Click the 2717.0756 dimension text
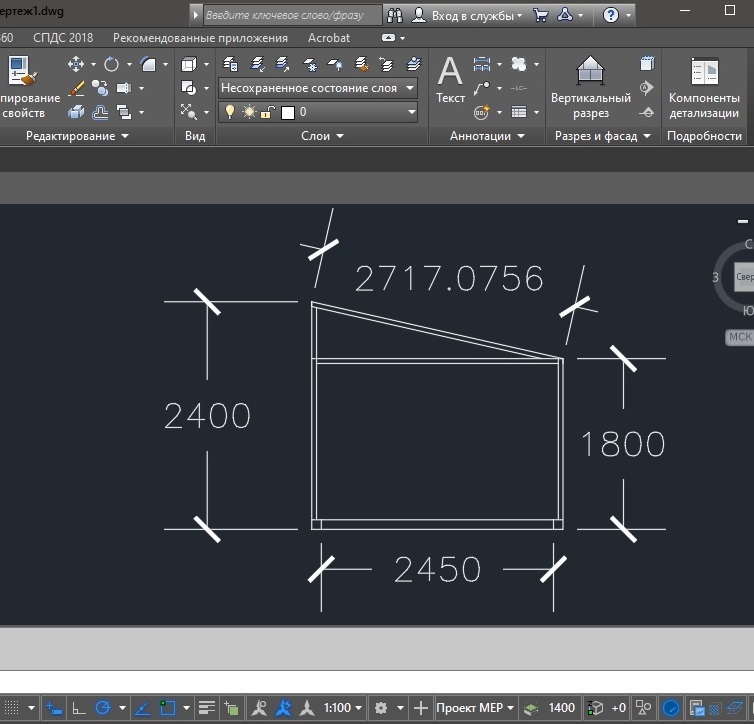Viewport: 754px width, 724px height. pyautogui.click(x=449, y=278)
